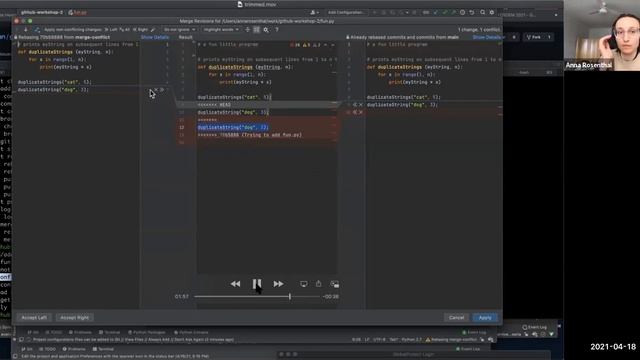Image resolution: width=640 pixels, height=360 pixels.
Task: Open the Highlight words dropdown
Action: click(221, 30)
